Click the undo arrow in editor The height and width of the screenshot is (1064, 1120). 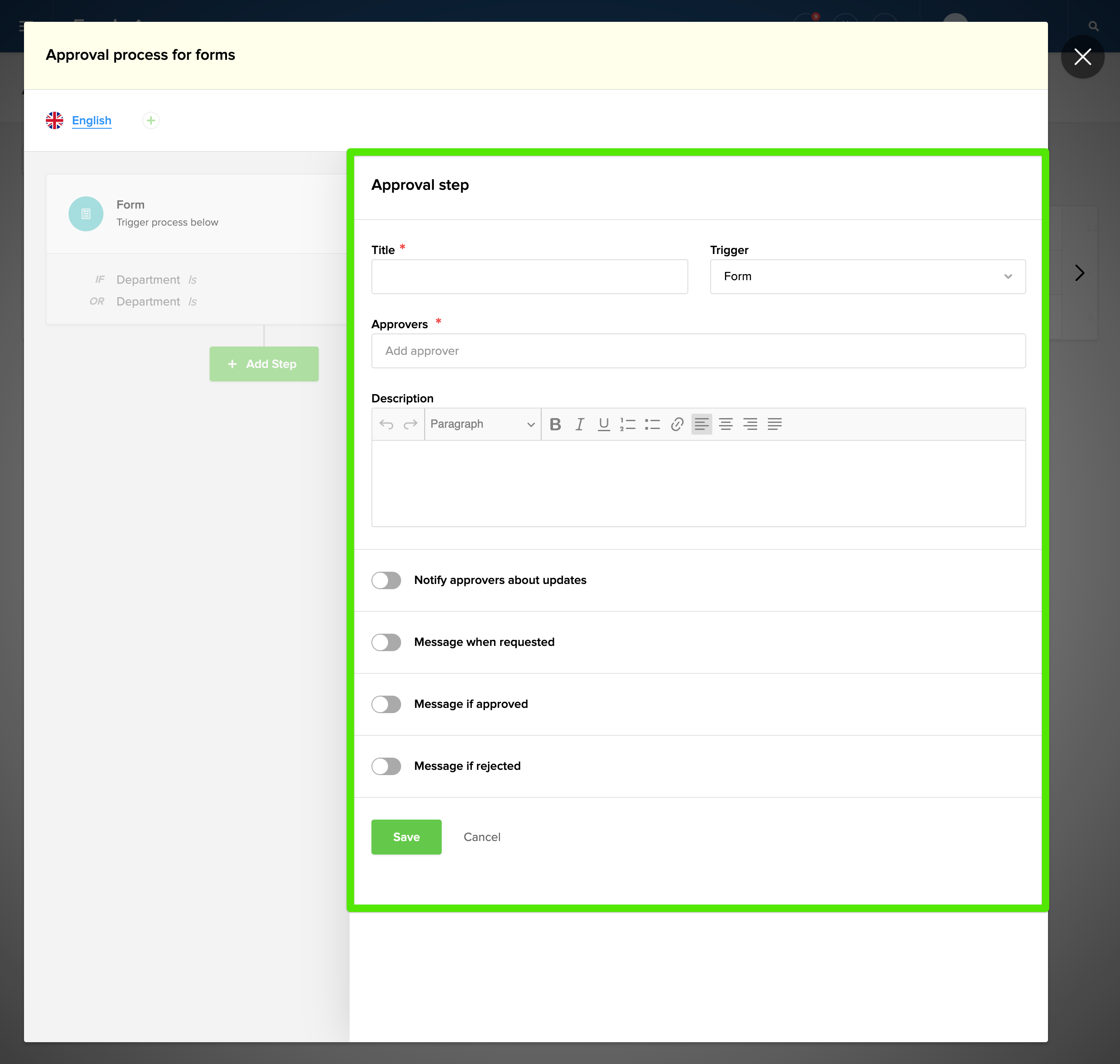click(386, 424)
